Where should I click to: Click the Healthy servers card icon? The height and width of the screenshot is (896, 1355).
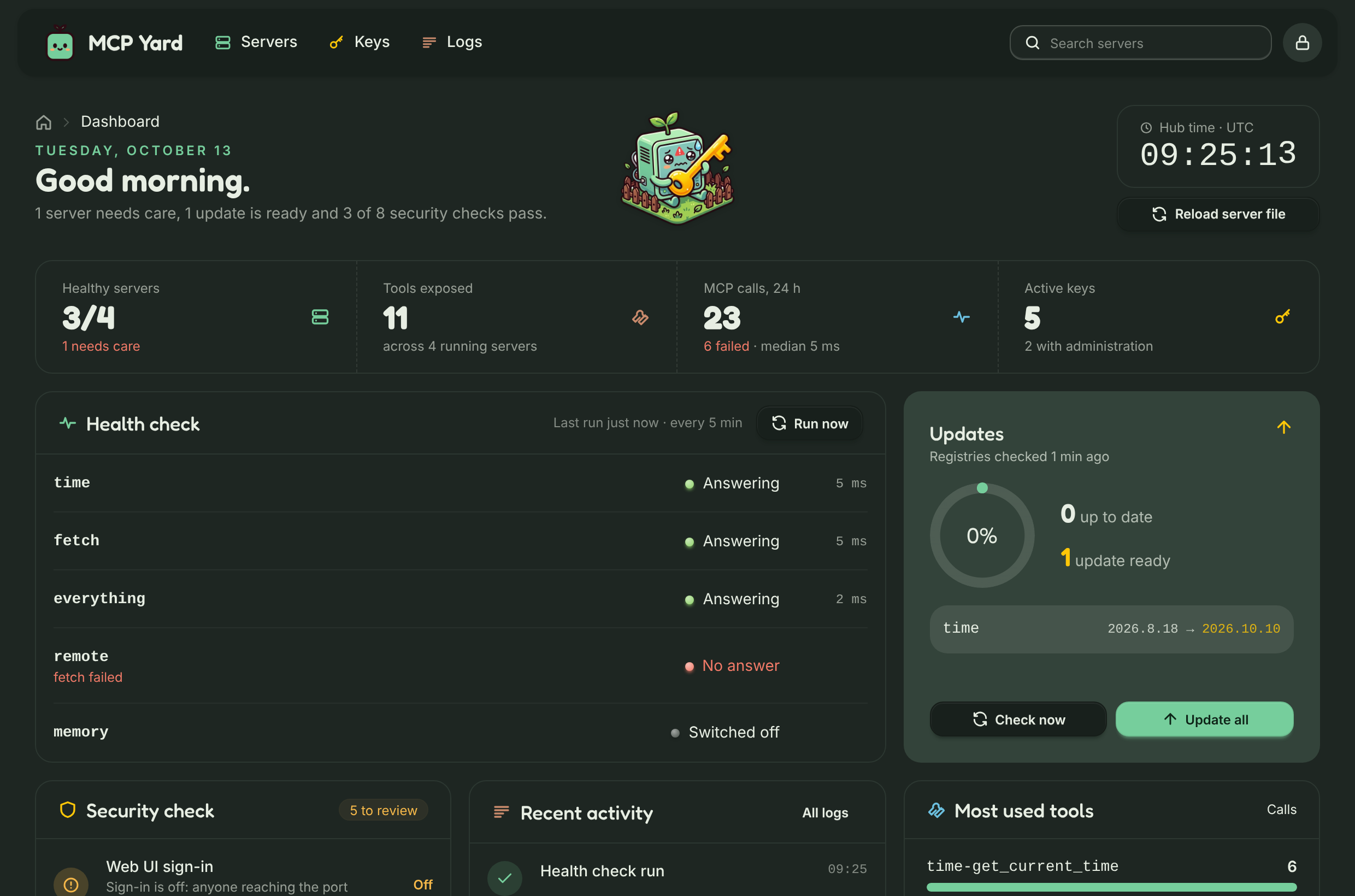pyautogui.click(x=320, y=317)
